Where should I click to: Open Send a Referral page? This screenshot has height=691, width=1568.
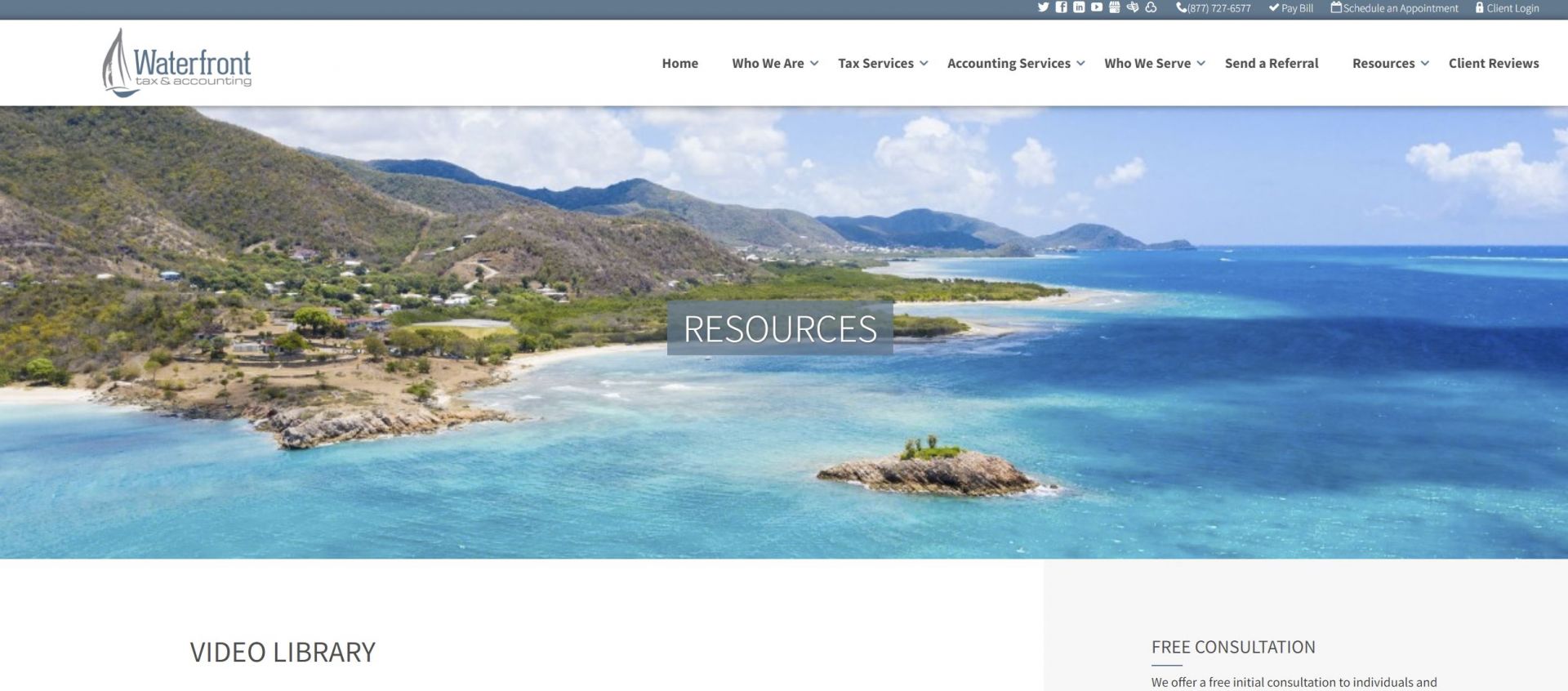click(x=1272, y=63)
